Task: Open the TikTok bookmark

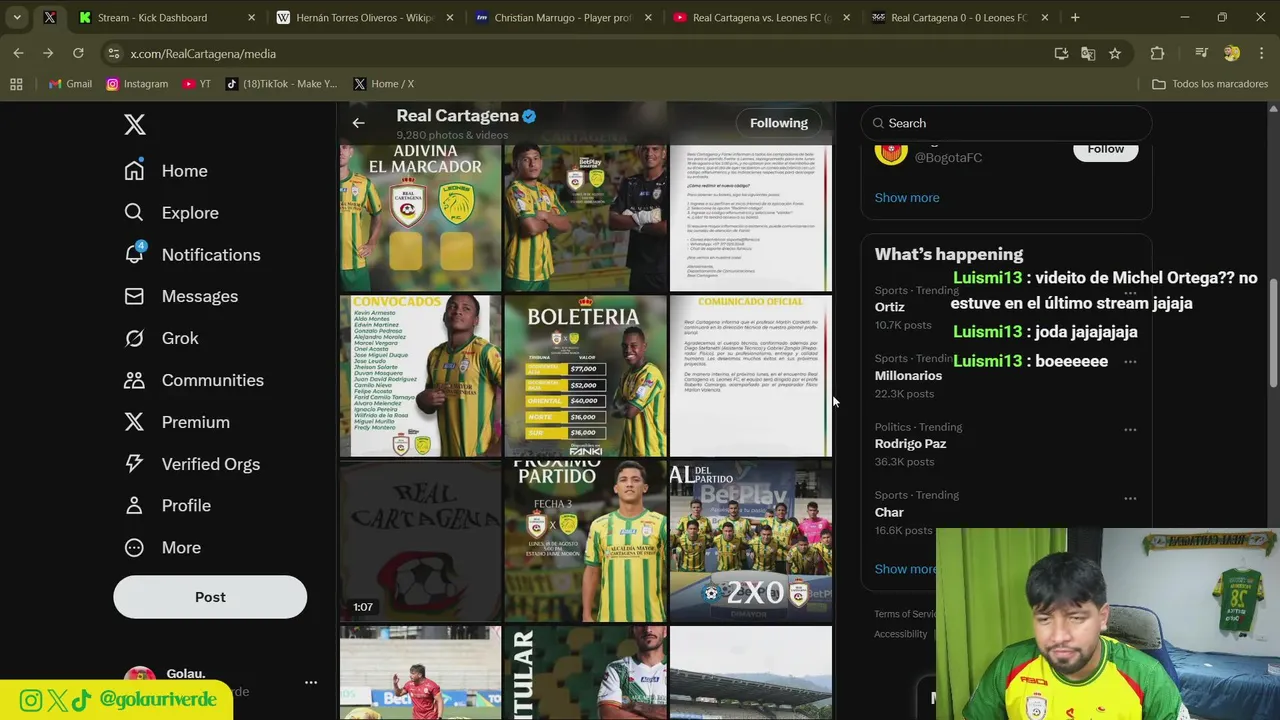Action: [x=282, y=84]
